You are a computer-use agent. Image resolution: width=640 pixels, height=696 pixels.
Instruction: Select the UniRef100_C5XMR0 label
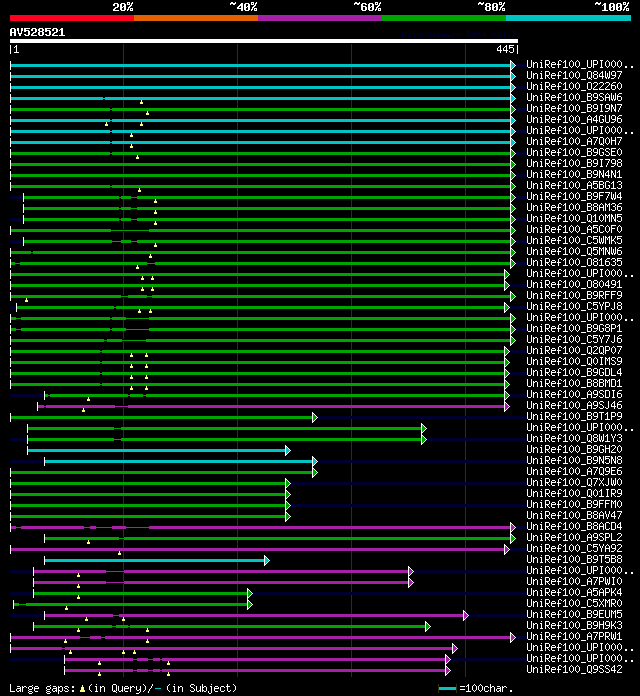coord(574,603)
